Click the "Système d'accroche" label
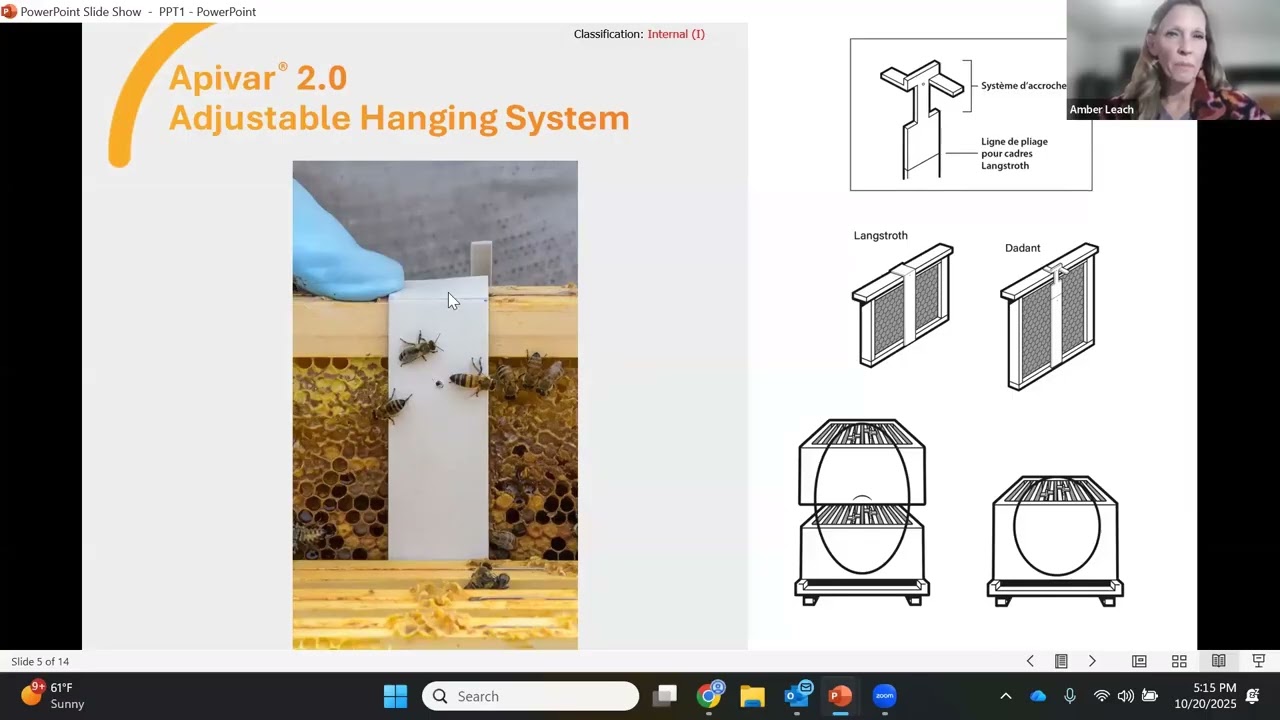The width and height of the screenshot is (1280, 720). tap(1023, 86)
